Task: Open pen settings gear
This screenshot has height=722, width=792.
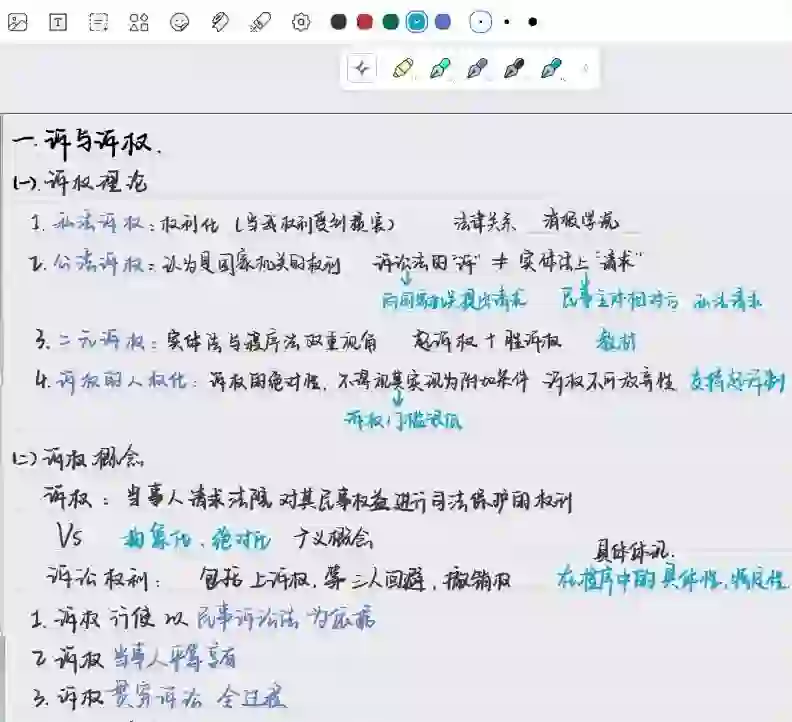Action: (301, 22)
